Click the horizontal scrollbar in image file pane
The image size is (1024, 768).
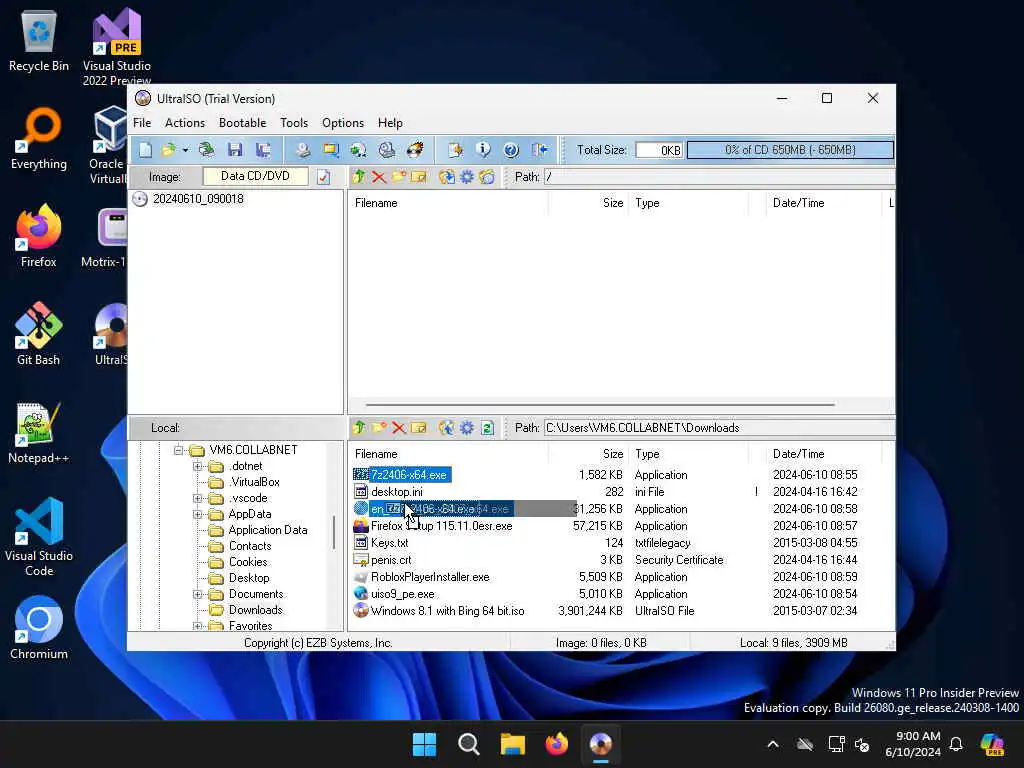click(600, 405)
